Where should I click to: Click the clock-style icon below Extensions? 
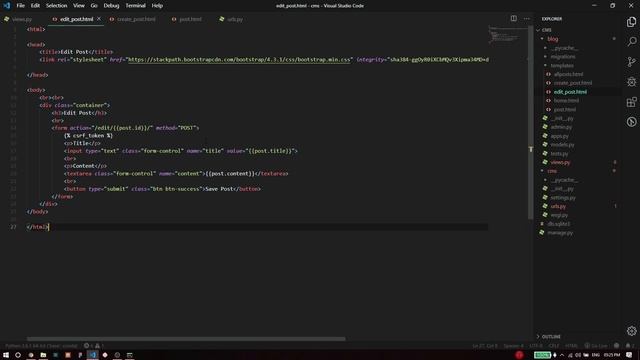pos(631,122)
